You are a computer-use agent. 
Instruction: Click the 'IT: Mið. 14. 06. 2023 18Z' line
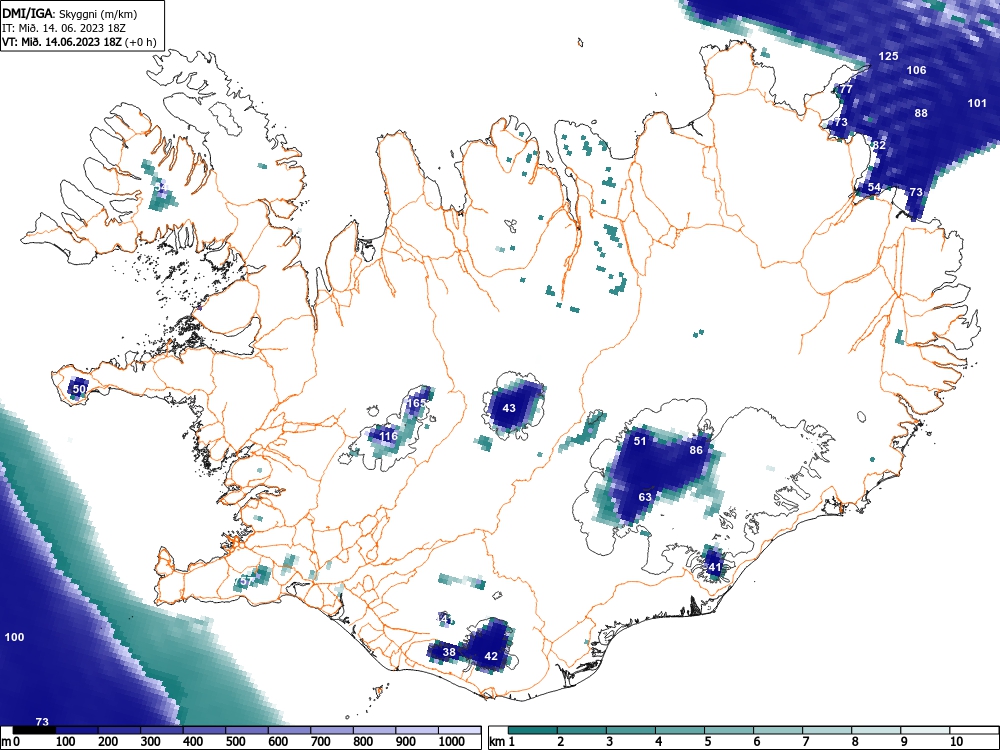click(64, 28)
